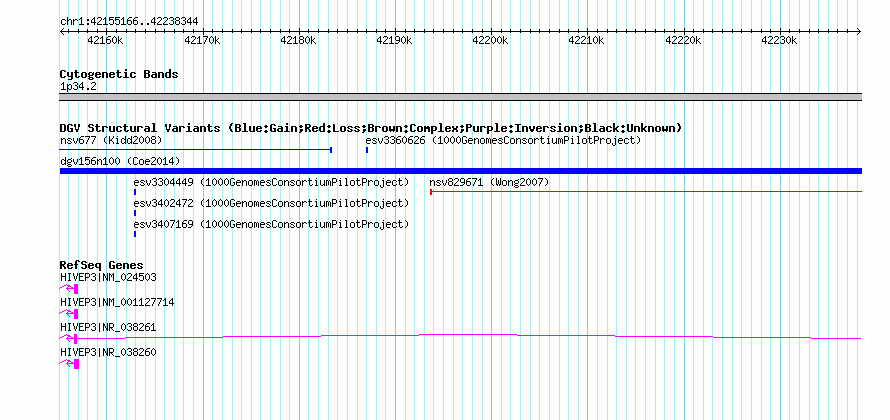Screen dimensions: 890x420
Task: Click the nsv829671 red loss variant bar
Action: click(x=646, y=192)
